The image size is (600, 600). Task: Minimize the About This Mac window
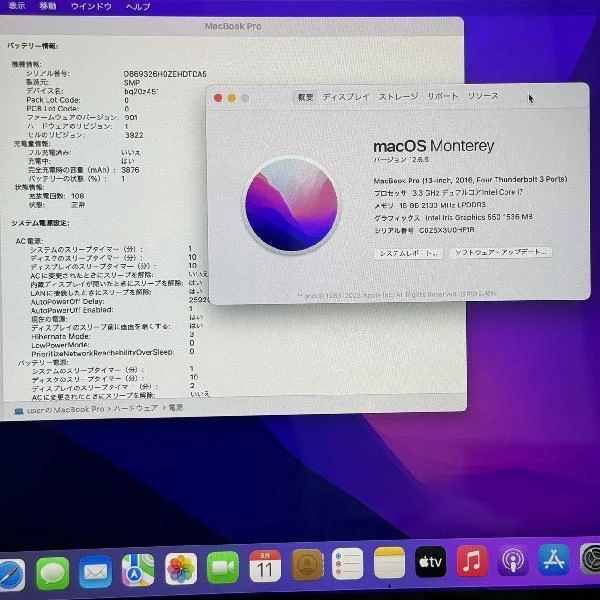coord(232,98)
